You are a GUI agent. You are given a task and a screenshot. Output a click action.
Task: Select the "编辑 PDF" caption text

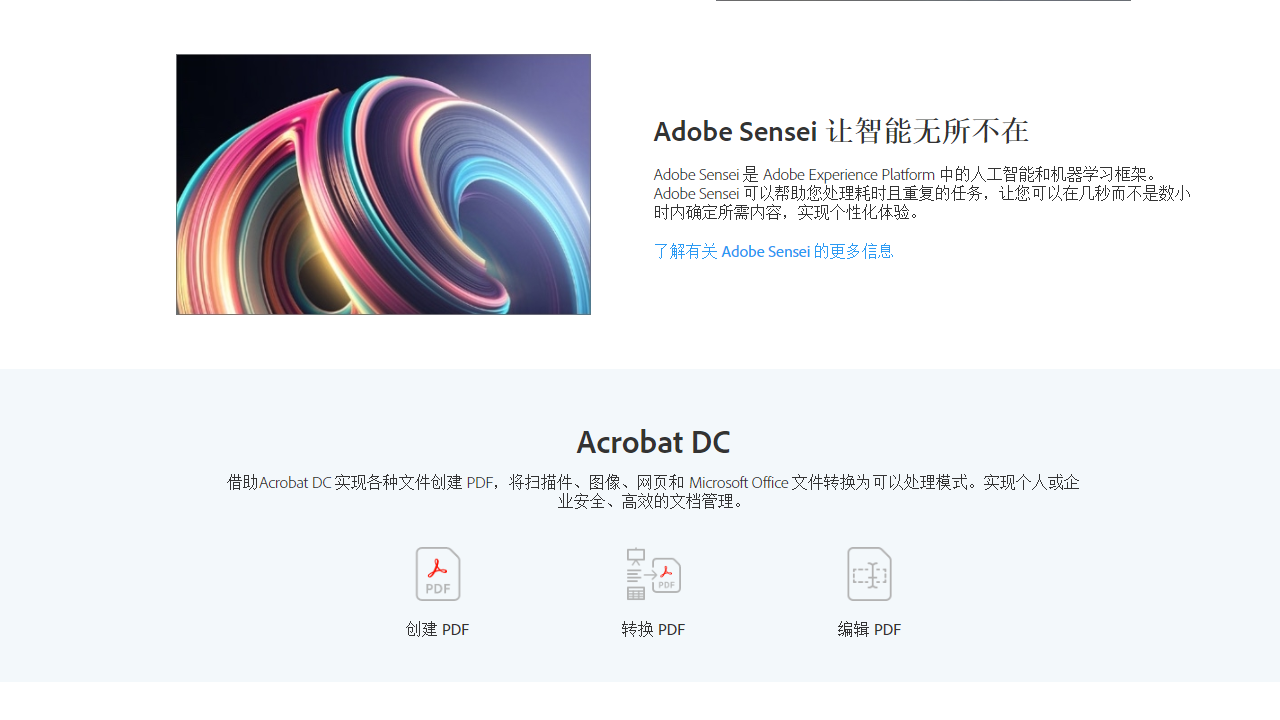(x=869, y=629)
